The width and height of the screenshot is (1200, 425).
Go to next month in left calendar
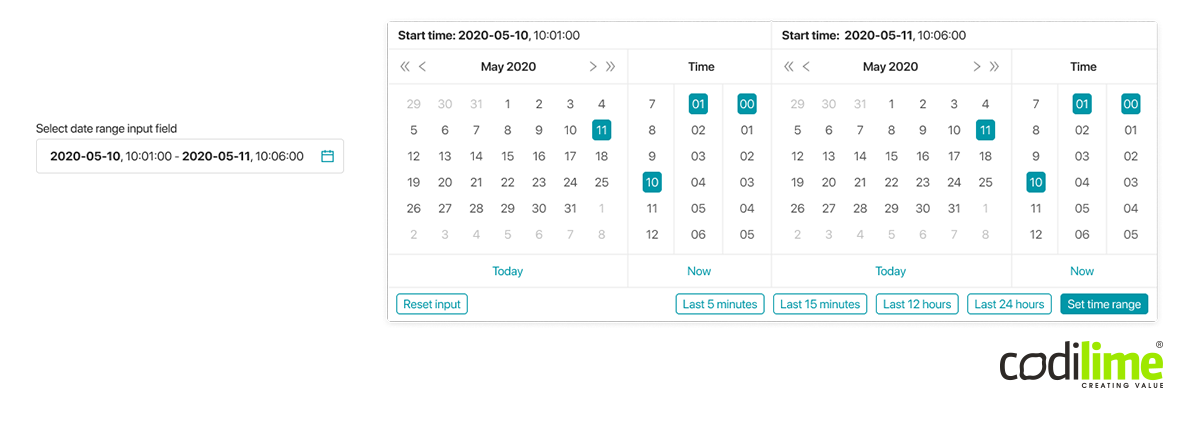(592, 67)
